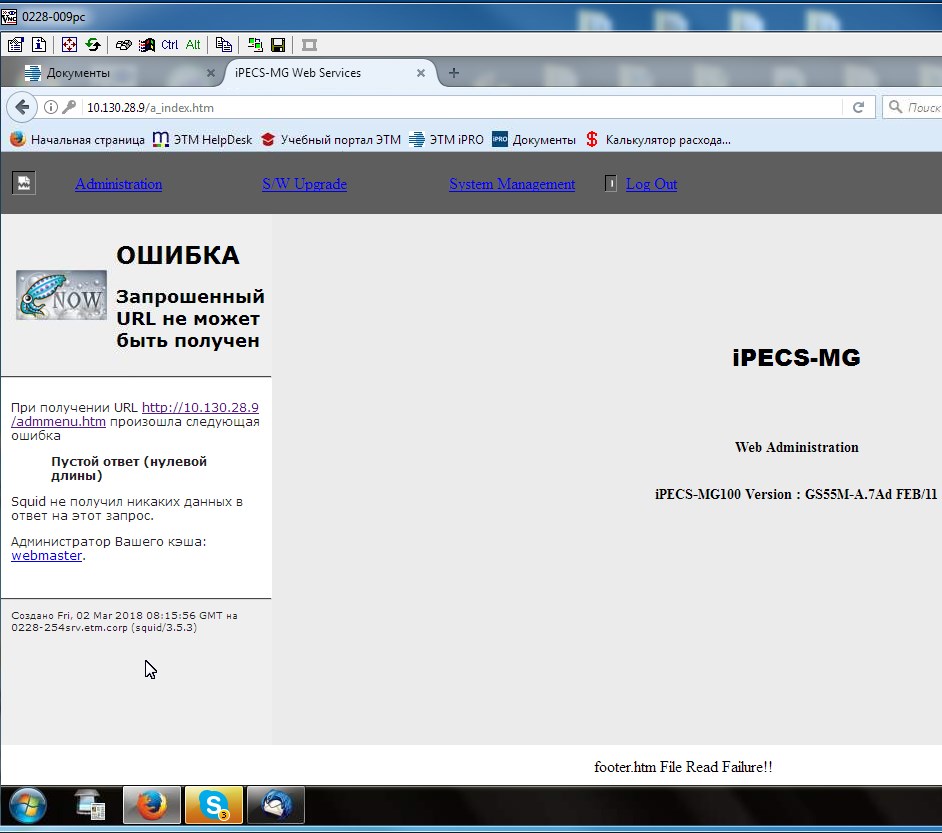The width and height of the screenshot is (942, 833).
Task: Send Ctrl+Alt+Del via VNC toolbar icon
Action: pos(123,45)
